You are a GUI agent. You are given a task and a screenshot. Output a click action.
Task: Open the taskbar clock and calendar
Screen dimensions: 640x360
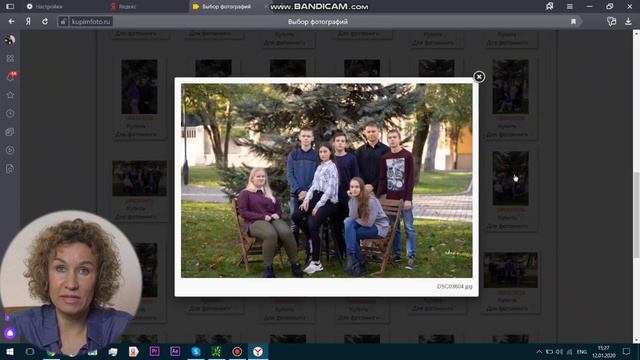coord(603,351)
